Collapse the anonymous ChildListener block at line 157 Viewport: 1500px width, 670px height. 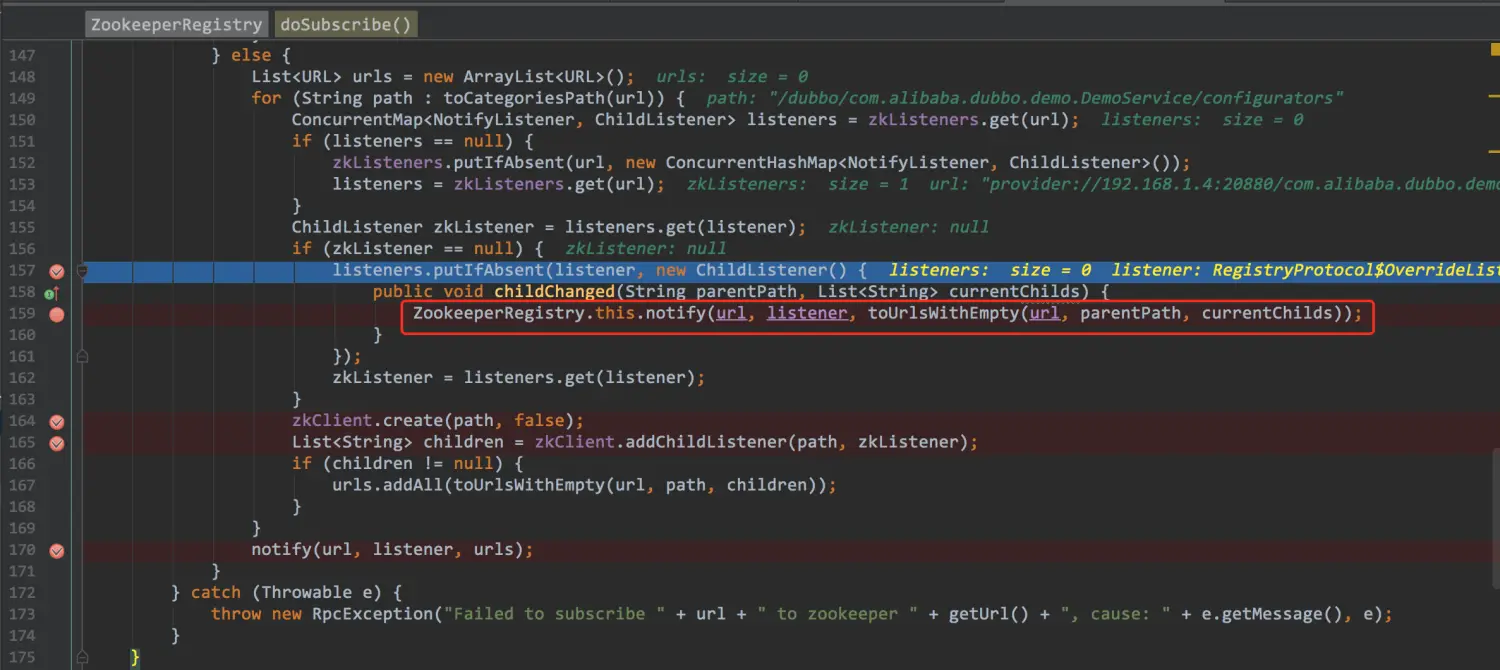tap(82, 270)
